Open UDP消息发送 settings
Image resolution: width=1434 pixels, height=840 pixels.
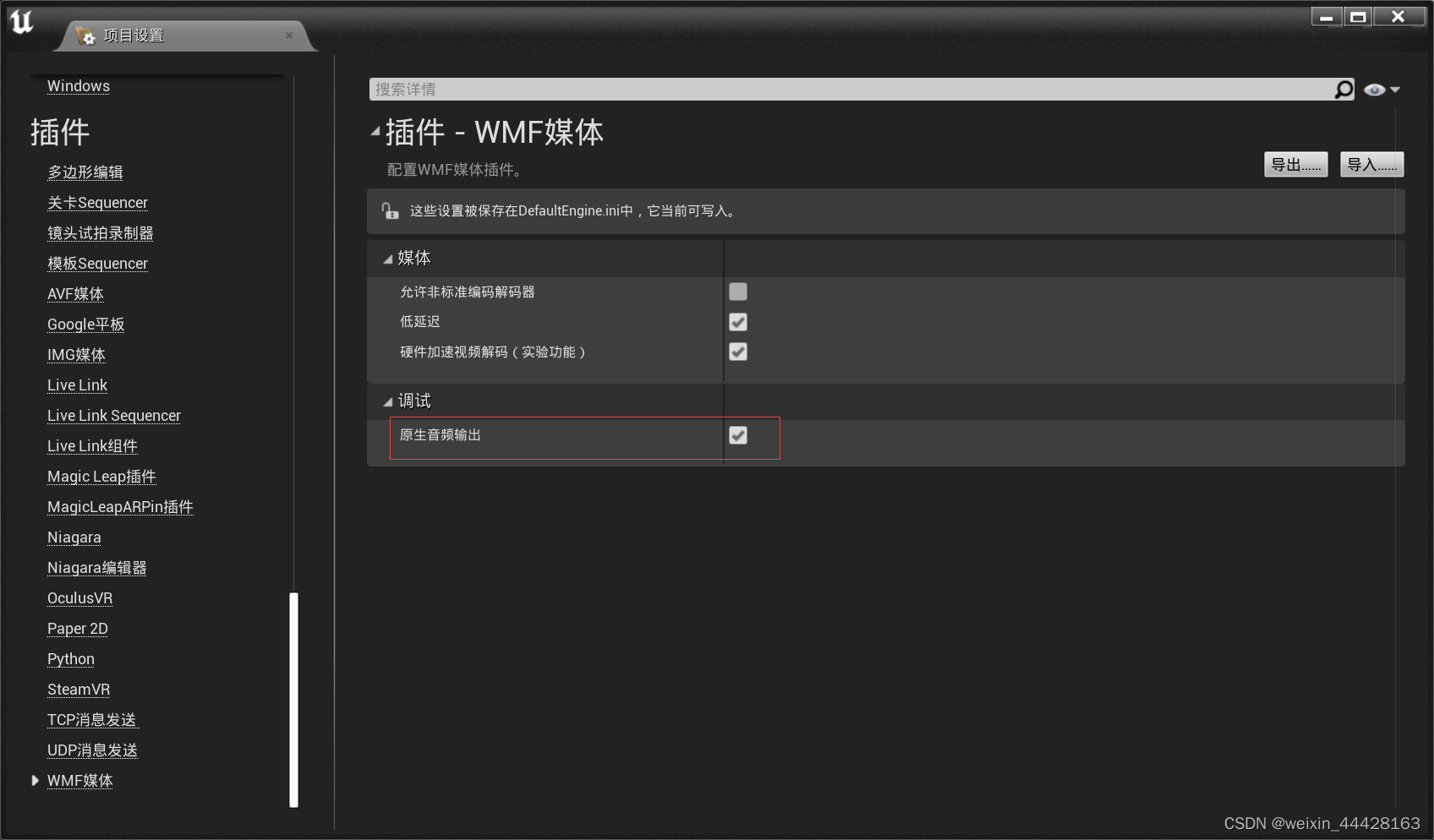(92, 750)
